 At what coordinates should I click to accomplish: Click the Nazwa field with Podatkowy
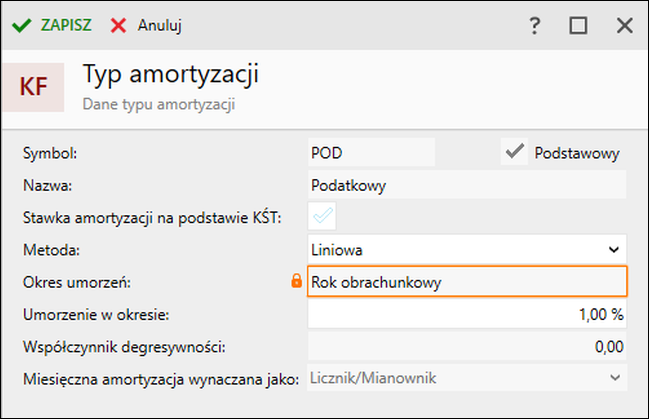467,185
